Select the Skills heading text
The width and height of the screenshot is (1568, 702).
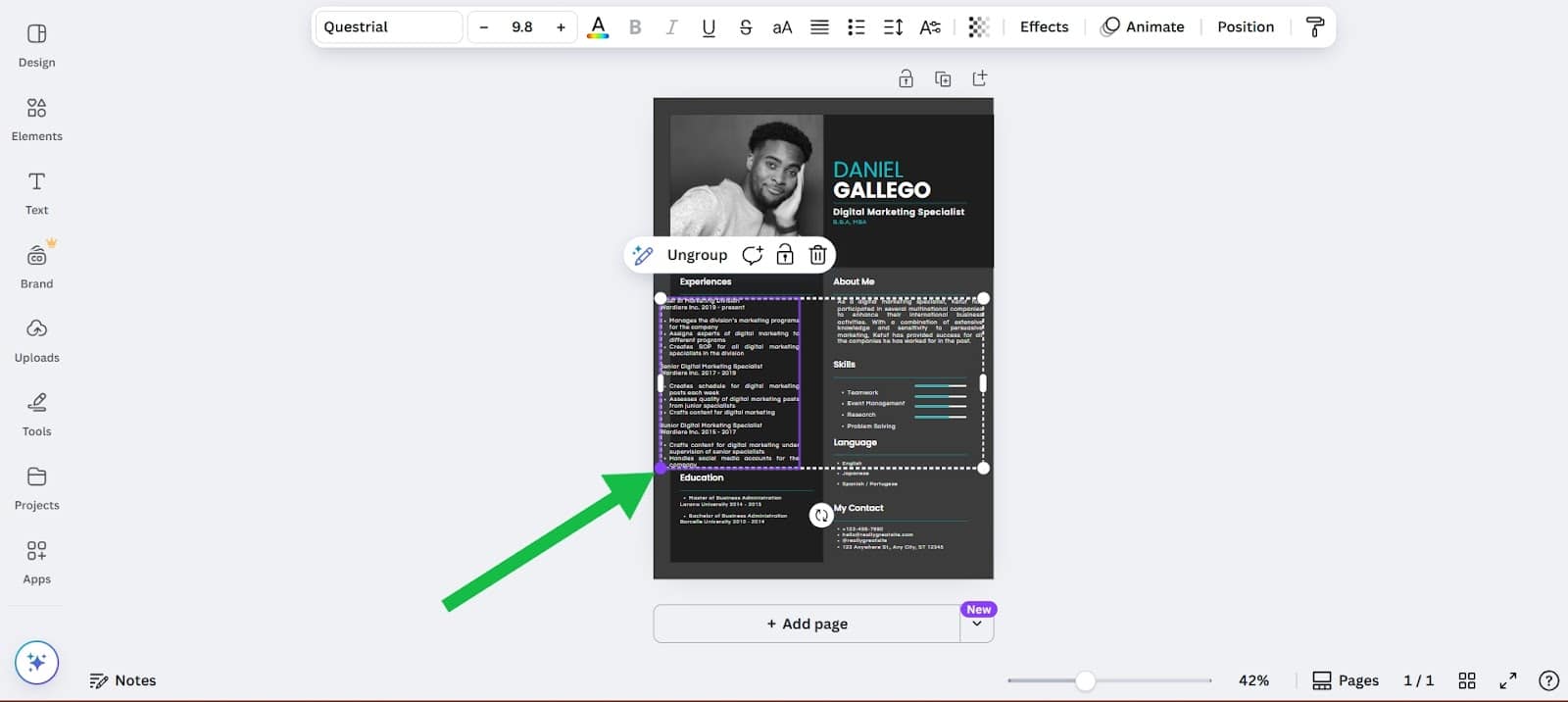(x=844, y=364)
